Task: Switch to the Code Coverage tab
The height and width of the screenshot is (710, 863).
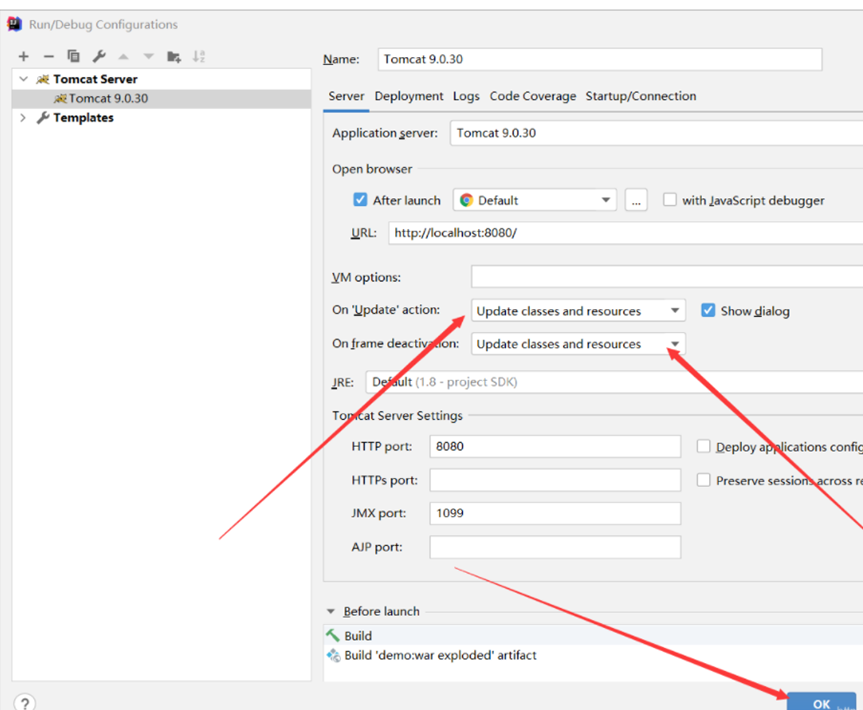Action: pyautogui.click(x=533, y=96)
